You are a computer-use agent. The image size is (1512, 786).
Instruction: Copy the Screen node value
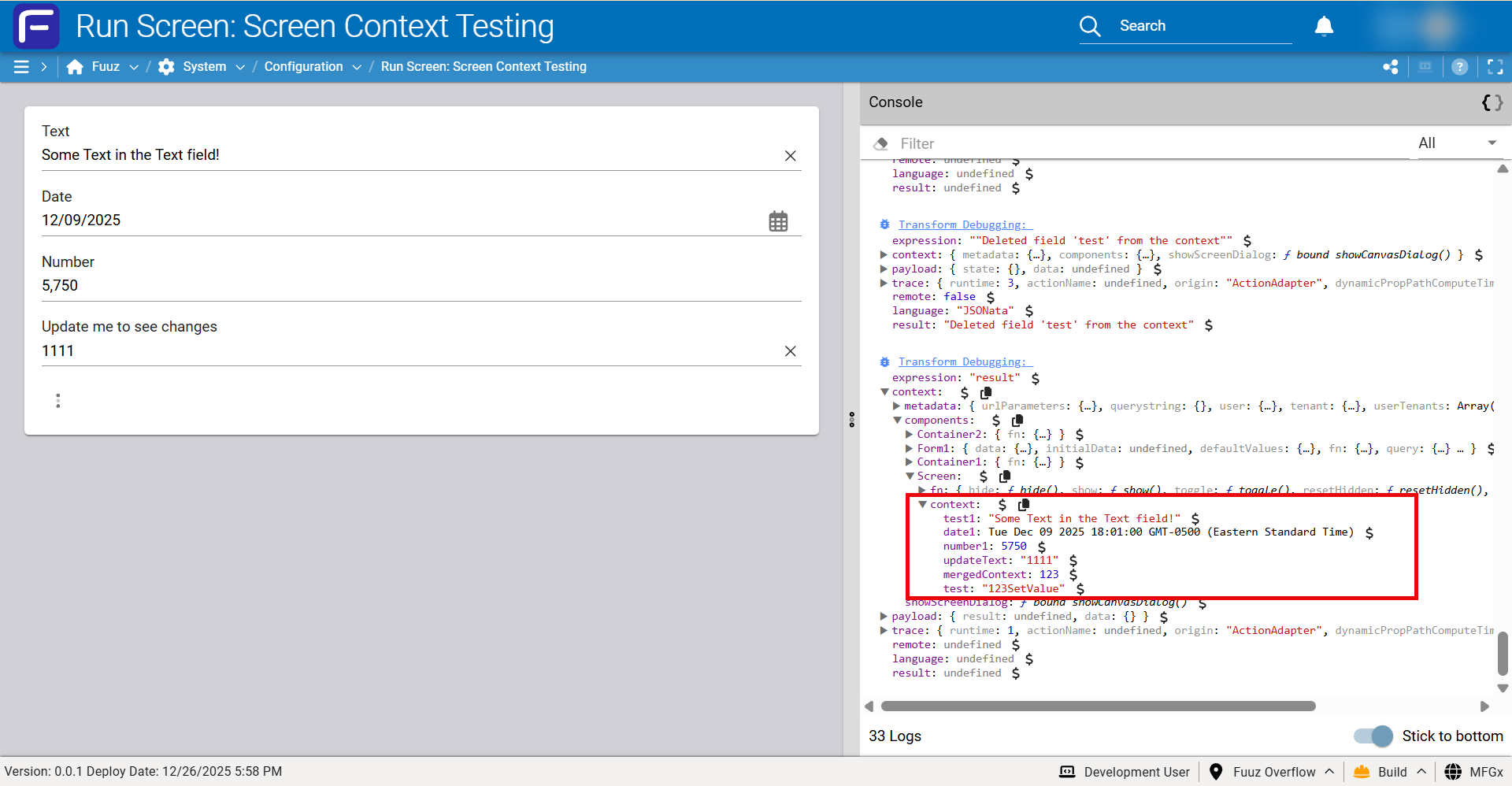[1005, 476]
